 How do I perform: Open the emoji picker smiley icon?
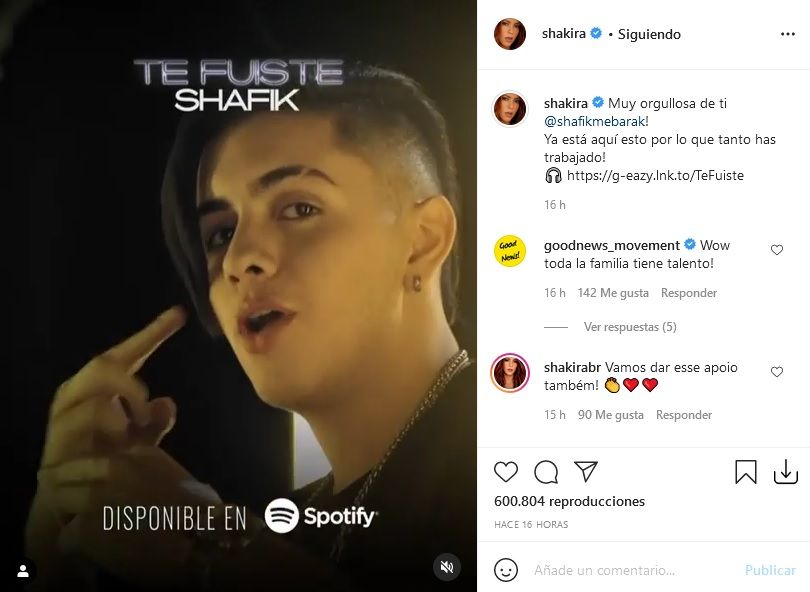[506, 570]
